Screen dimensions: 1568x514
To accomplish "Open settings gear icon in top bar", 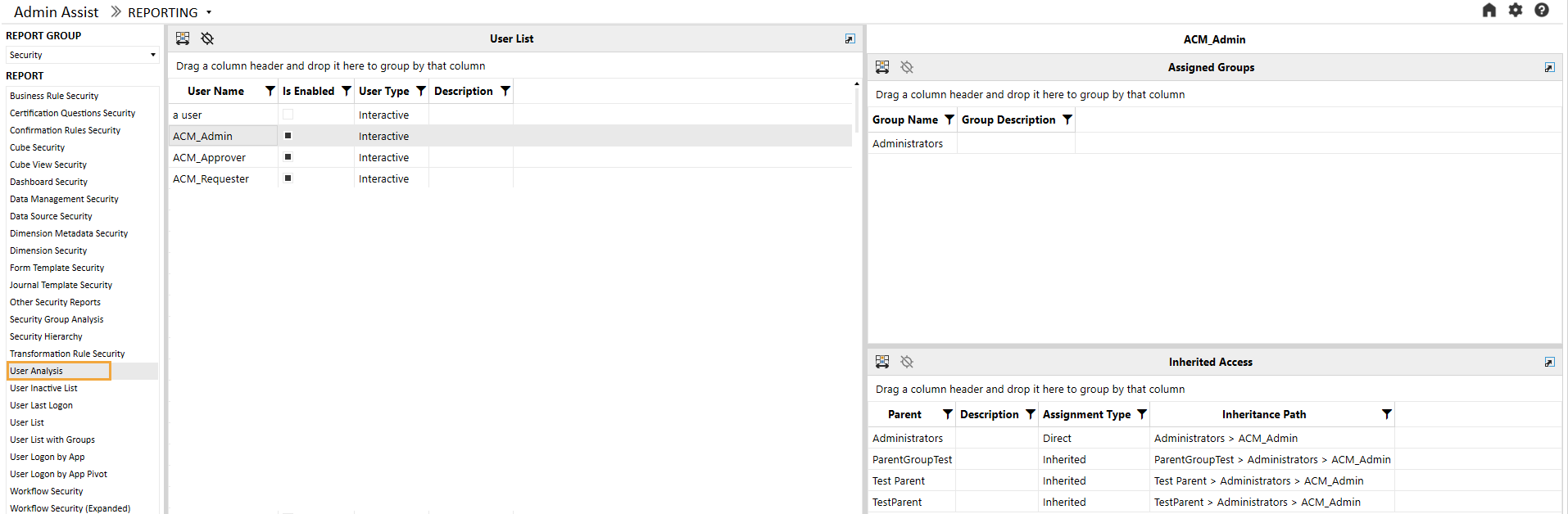I will tap(1516, 10).
